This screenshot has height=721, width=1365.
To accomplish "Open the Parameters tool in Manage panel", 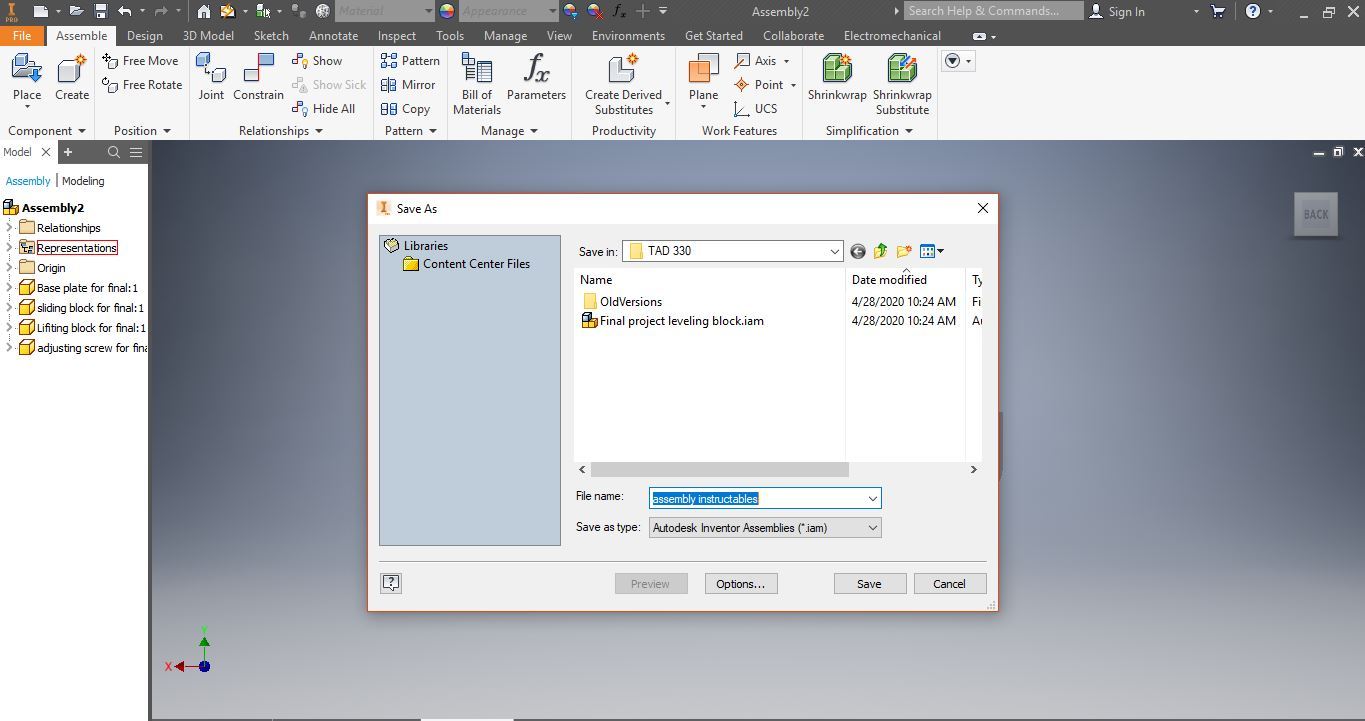I will pos(536,79).
